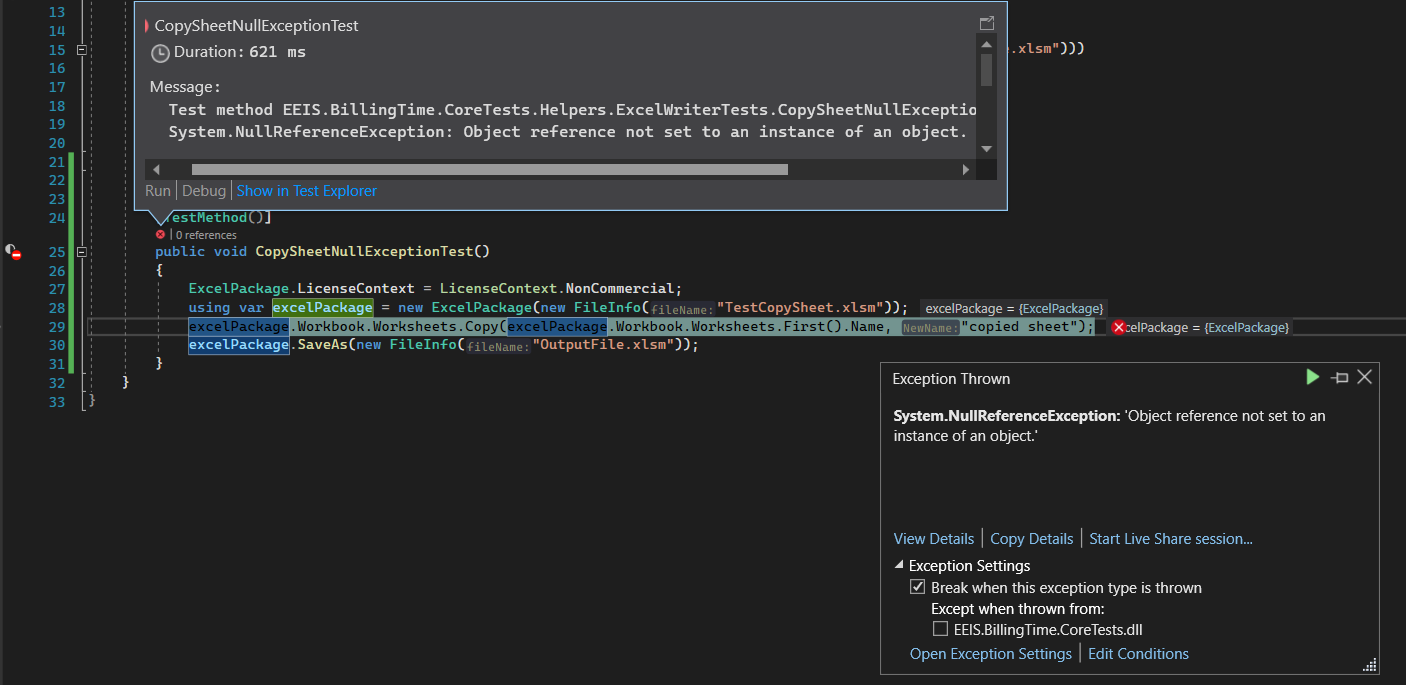Check the EEIS.BillingTime.CoreTests.dll exclusion box
The width and height of the screenshot is (1406, 685).
click(940, 628)
